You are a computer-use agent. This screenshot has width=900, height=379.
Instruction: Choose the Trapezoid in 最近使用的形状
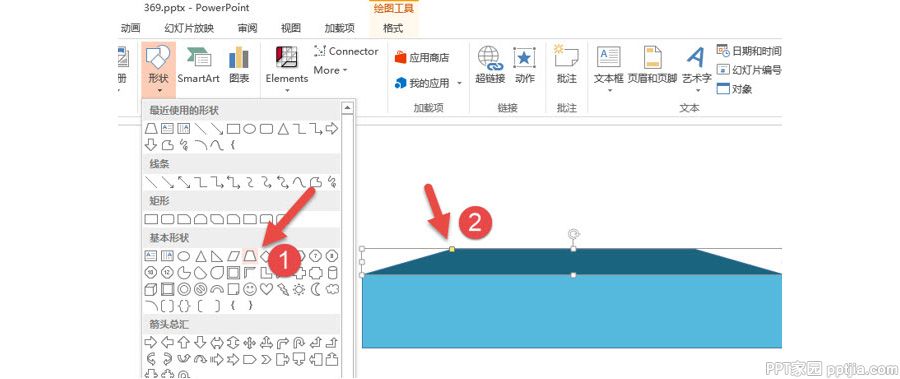[x=151, y=129]
